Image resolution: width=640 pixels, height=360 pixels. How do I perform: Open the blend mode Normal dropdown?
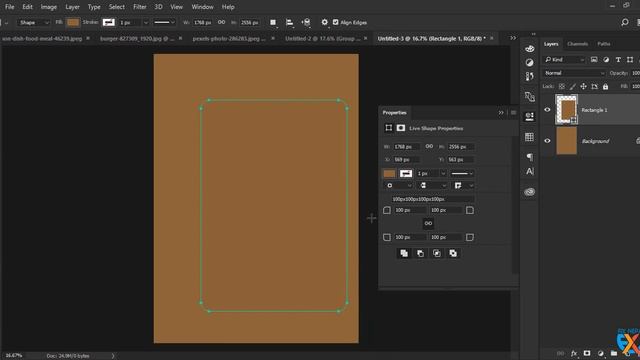coord(574,73)
